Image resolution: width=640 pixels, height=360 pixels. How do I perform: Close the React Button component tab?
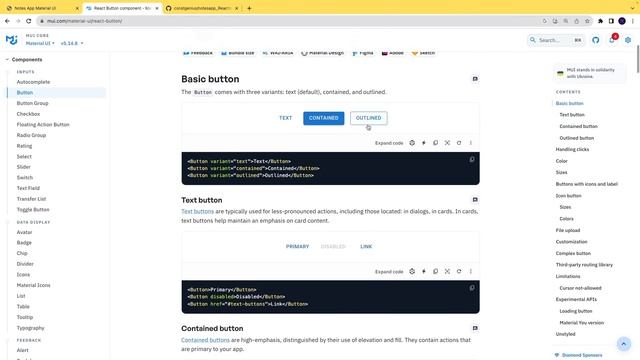157,8
